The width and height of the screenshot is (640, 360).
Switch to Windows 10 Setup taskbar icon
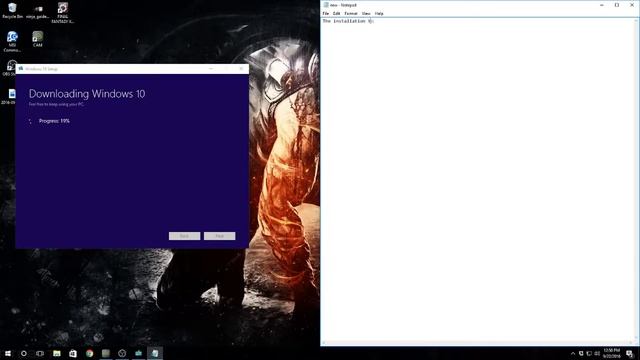click(138, 353)
